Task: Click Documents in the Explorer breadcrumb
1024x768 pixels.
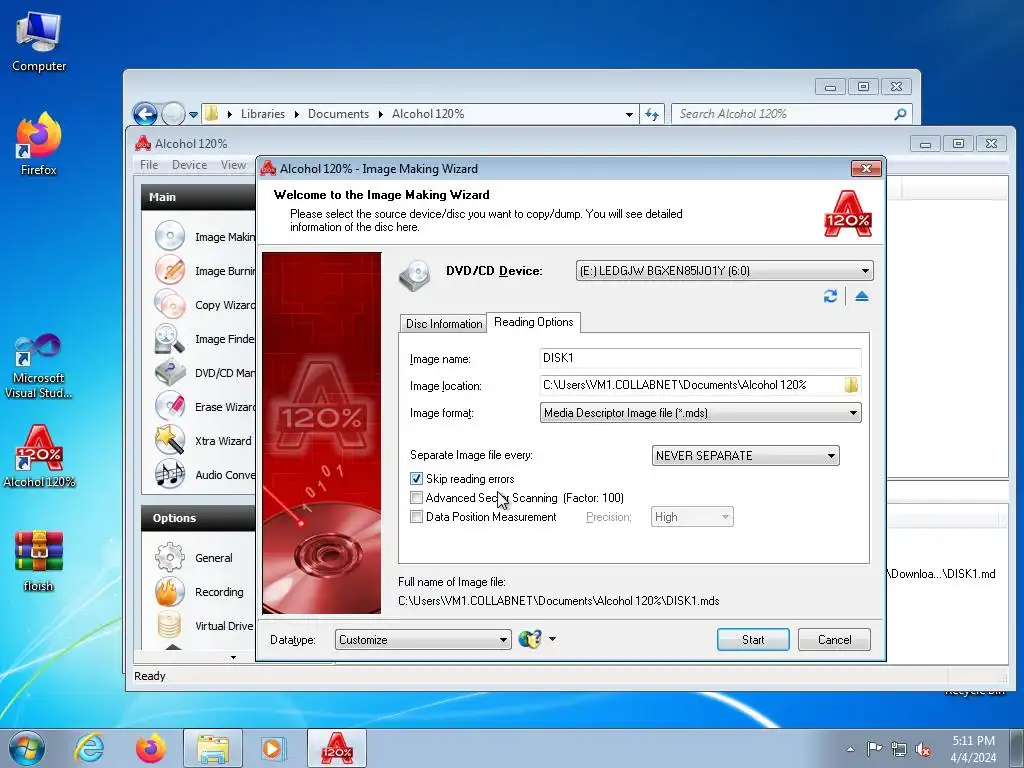Action: click(x=338, y=114)
